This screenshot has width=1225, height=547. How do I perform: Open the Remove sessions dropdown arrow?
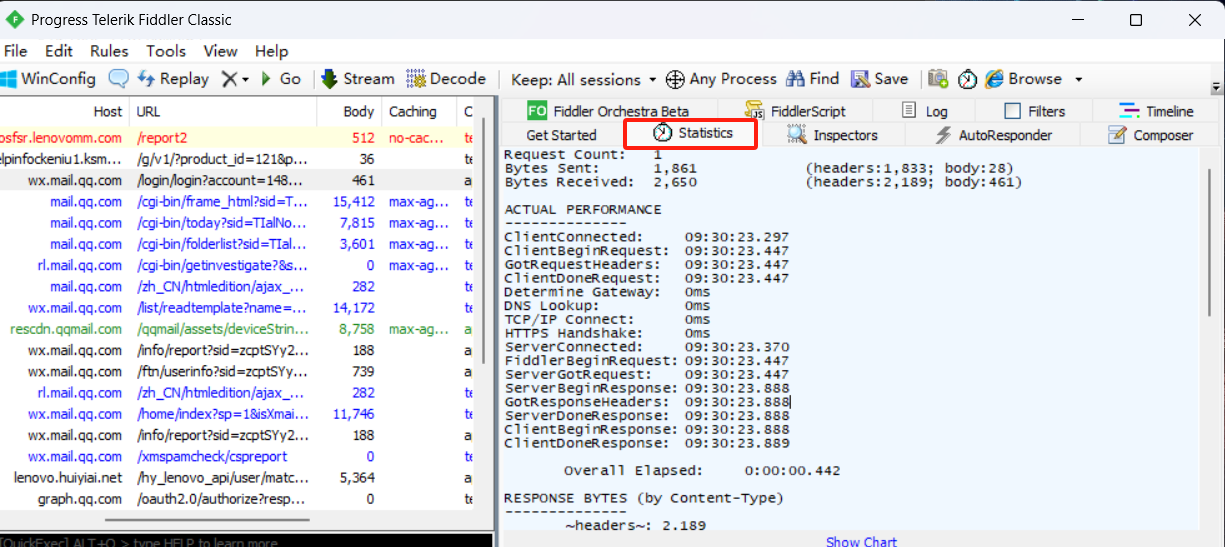pos(245,79)
